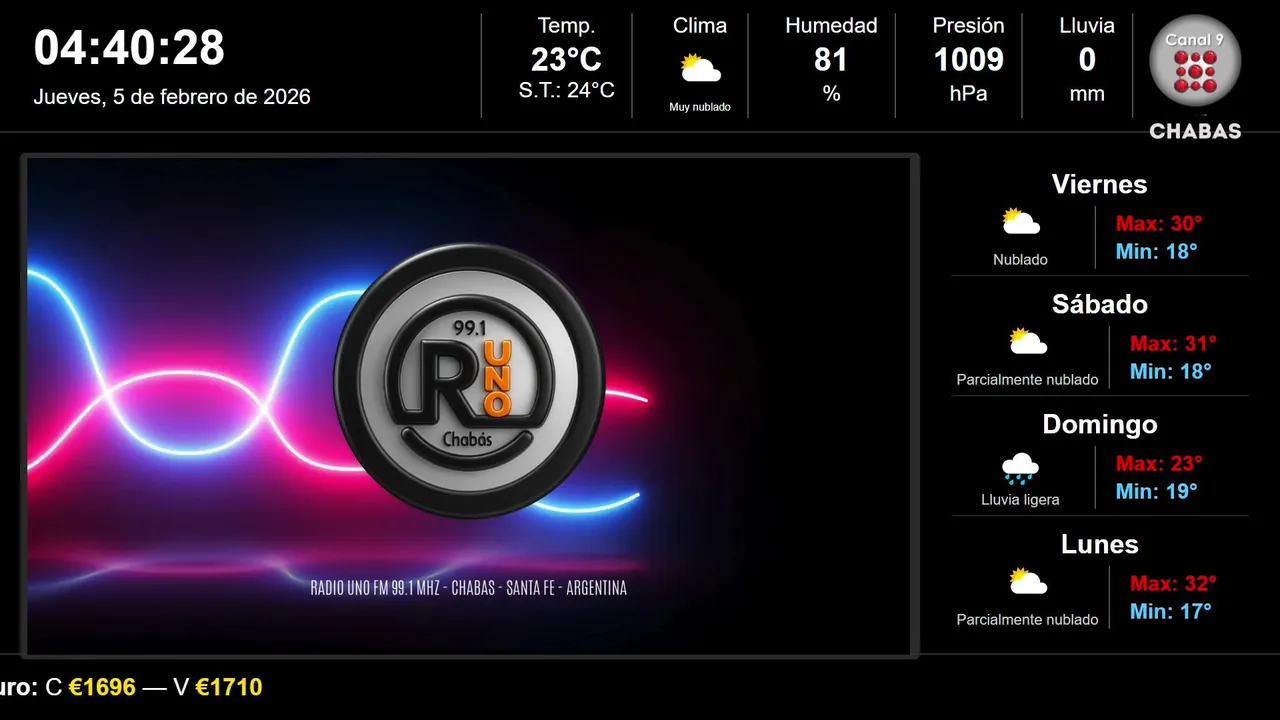
Task: Click Max: 32° for Lunes
Action: [x=1173, y=583]
